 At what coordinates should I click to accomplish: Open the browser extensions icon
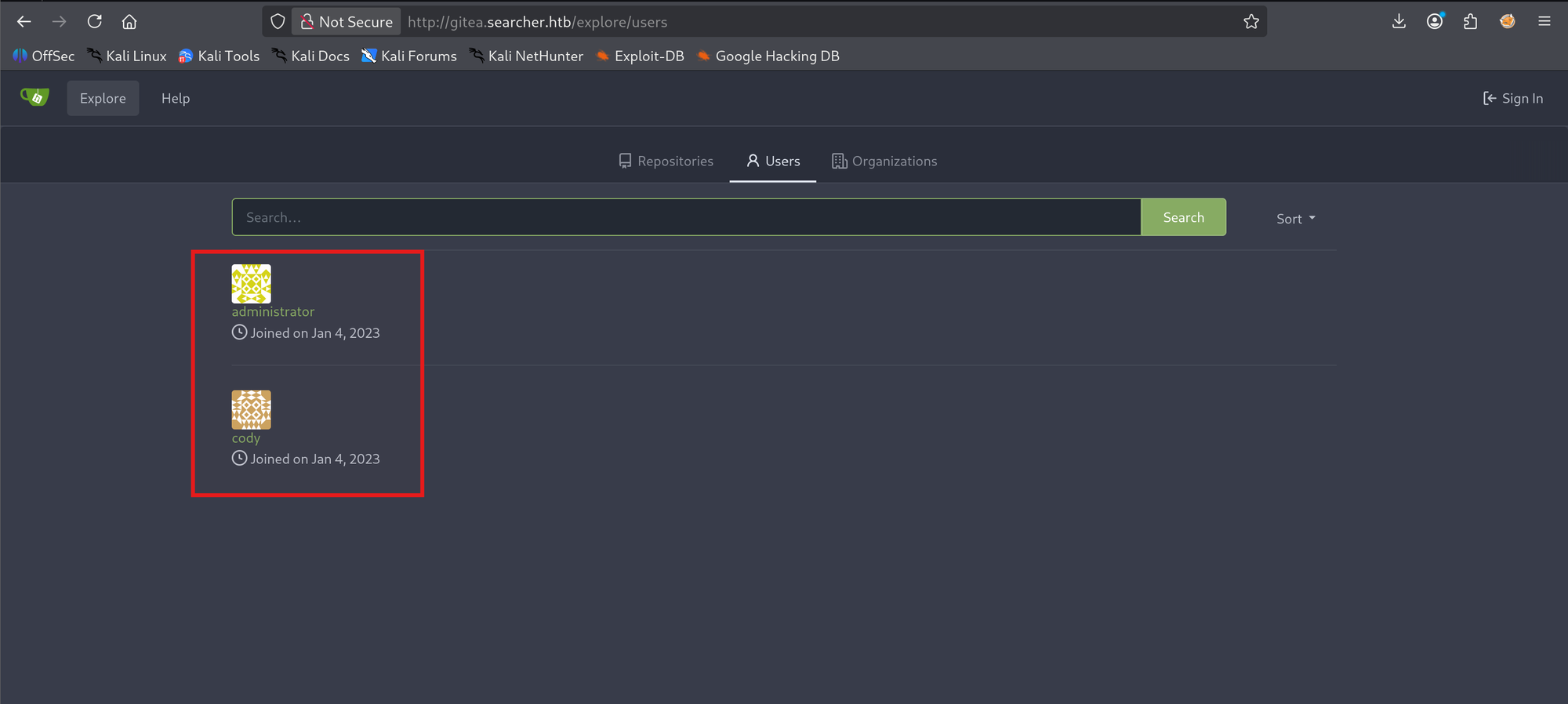point(1470,22)
